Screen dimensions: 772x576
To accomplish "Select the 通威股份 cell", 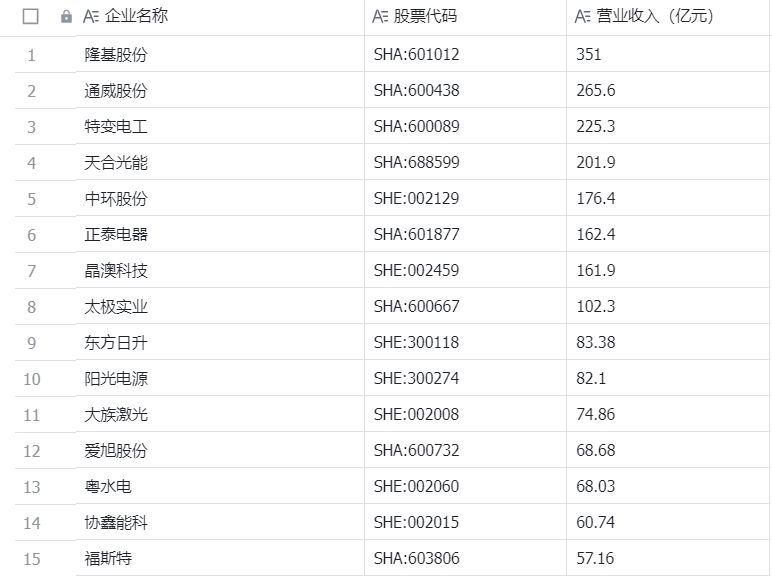I will click(x=116, y=91).
